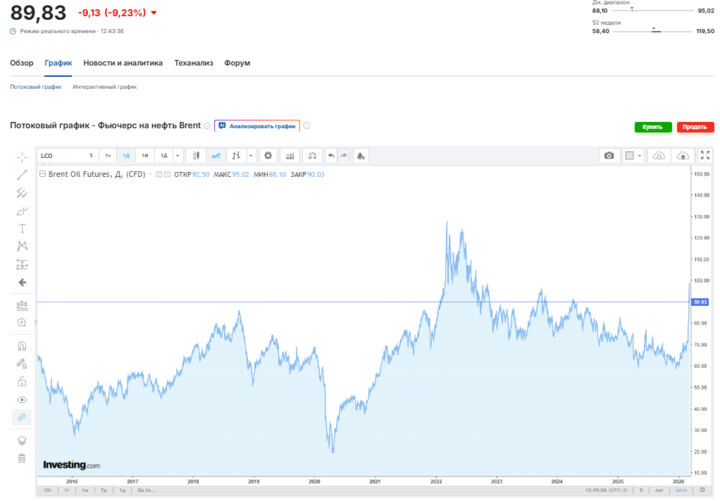Screen dimensions: 720x501
Task: Click the undo arrow in chart toolbar
Action: click(331, 156)
